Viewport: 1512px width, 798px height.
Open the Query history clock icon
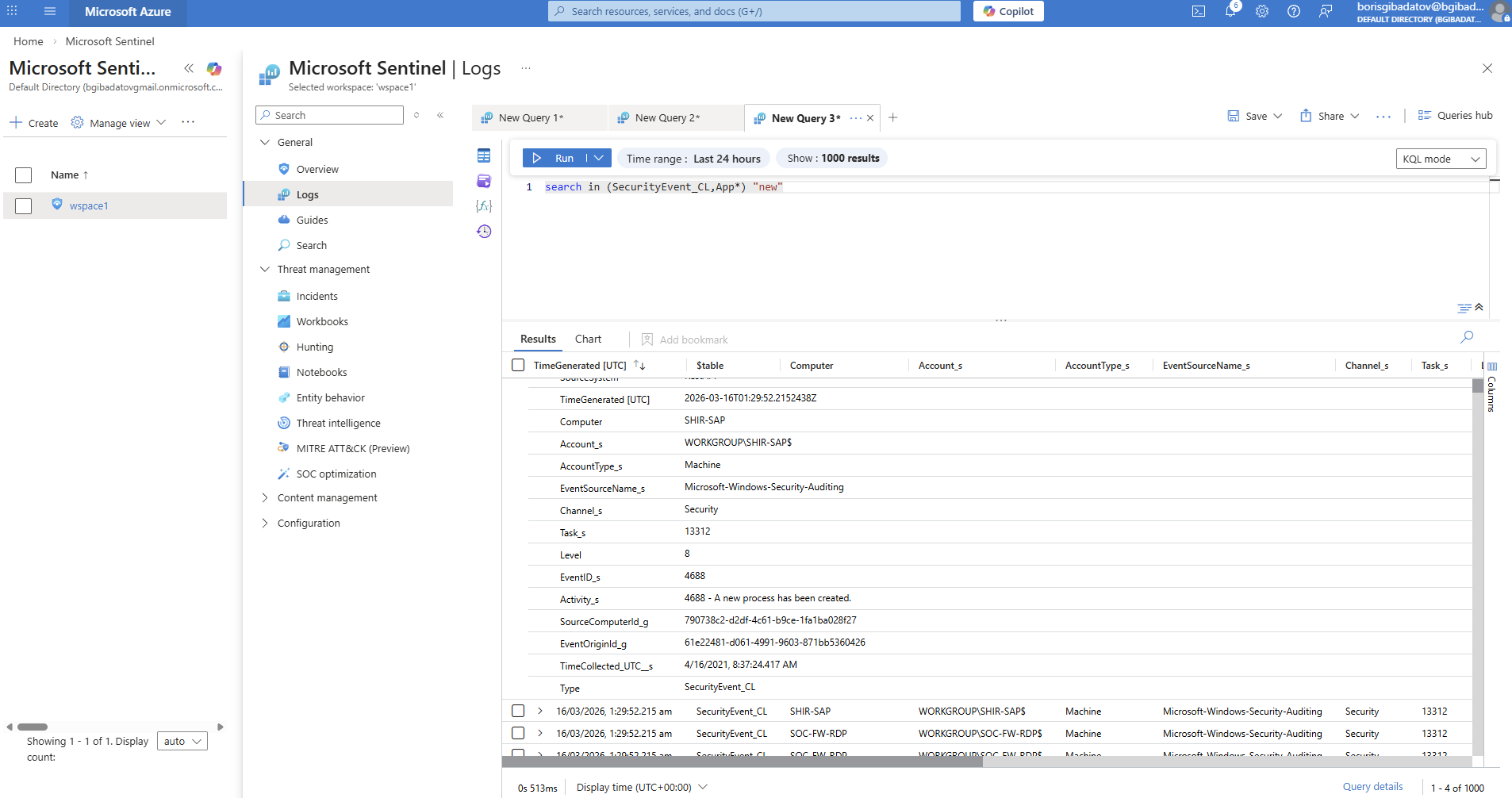coord(484,232)
